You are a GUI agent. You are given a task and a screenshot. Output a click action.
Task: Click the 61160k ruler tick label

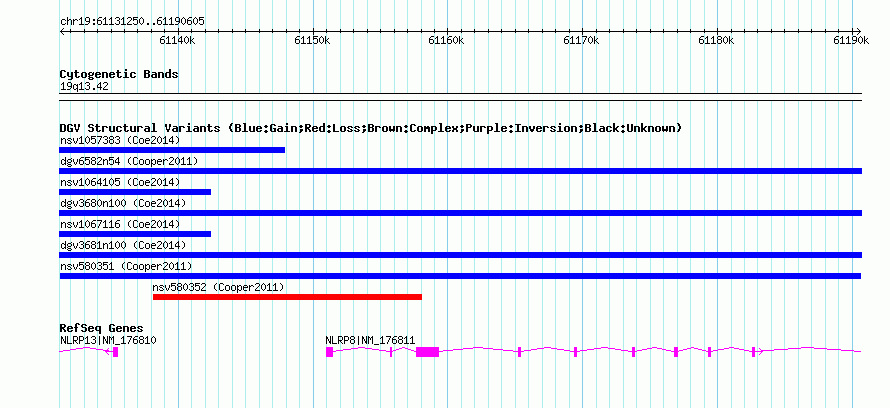(447, 41)
